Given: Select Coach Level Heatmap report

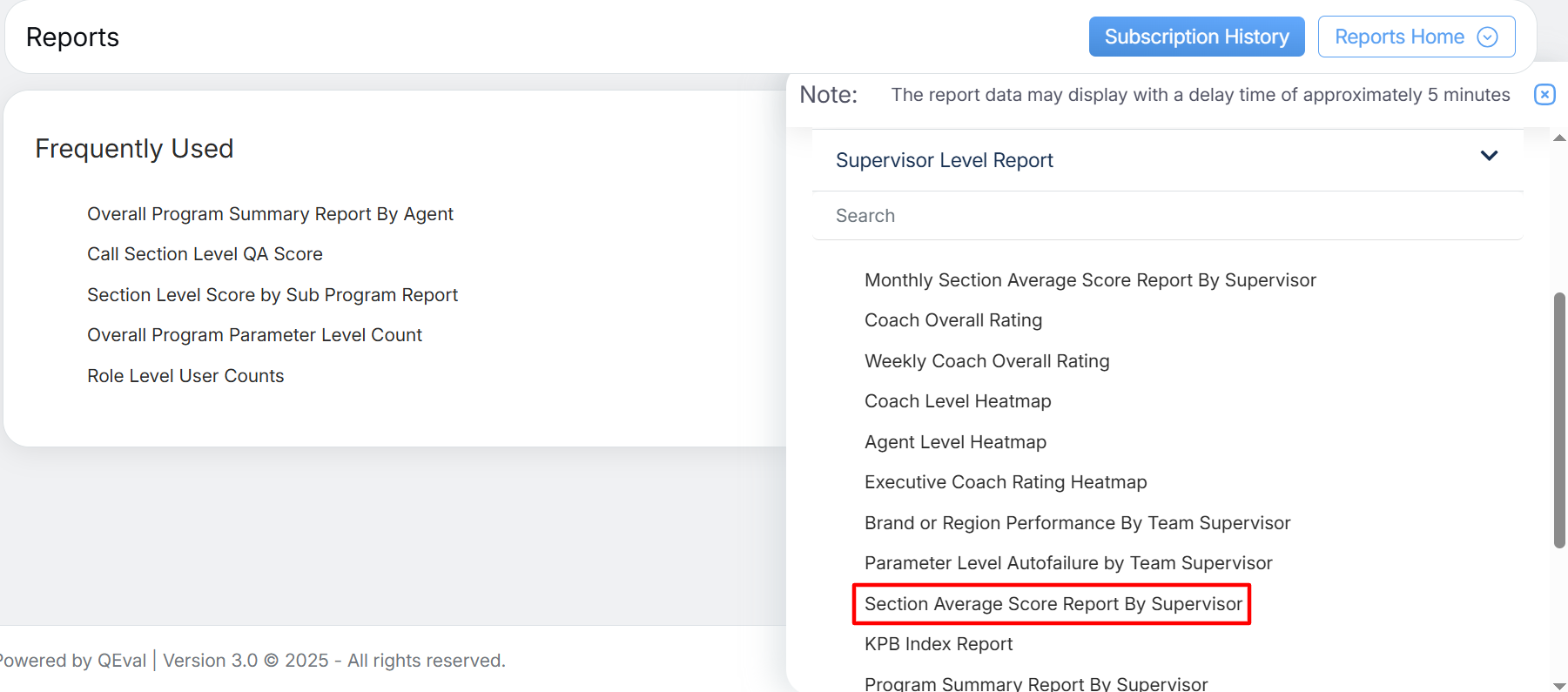Looking at the screenshot, I should [958, 401].
